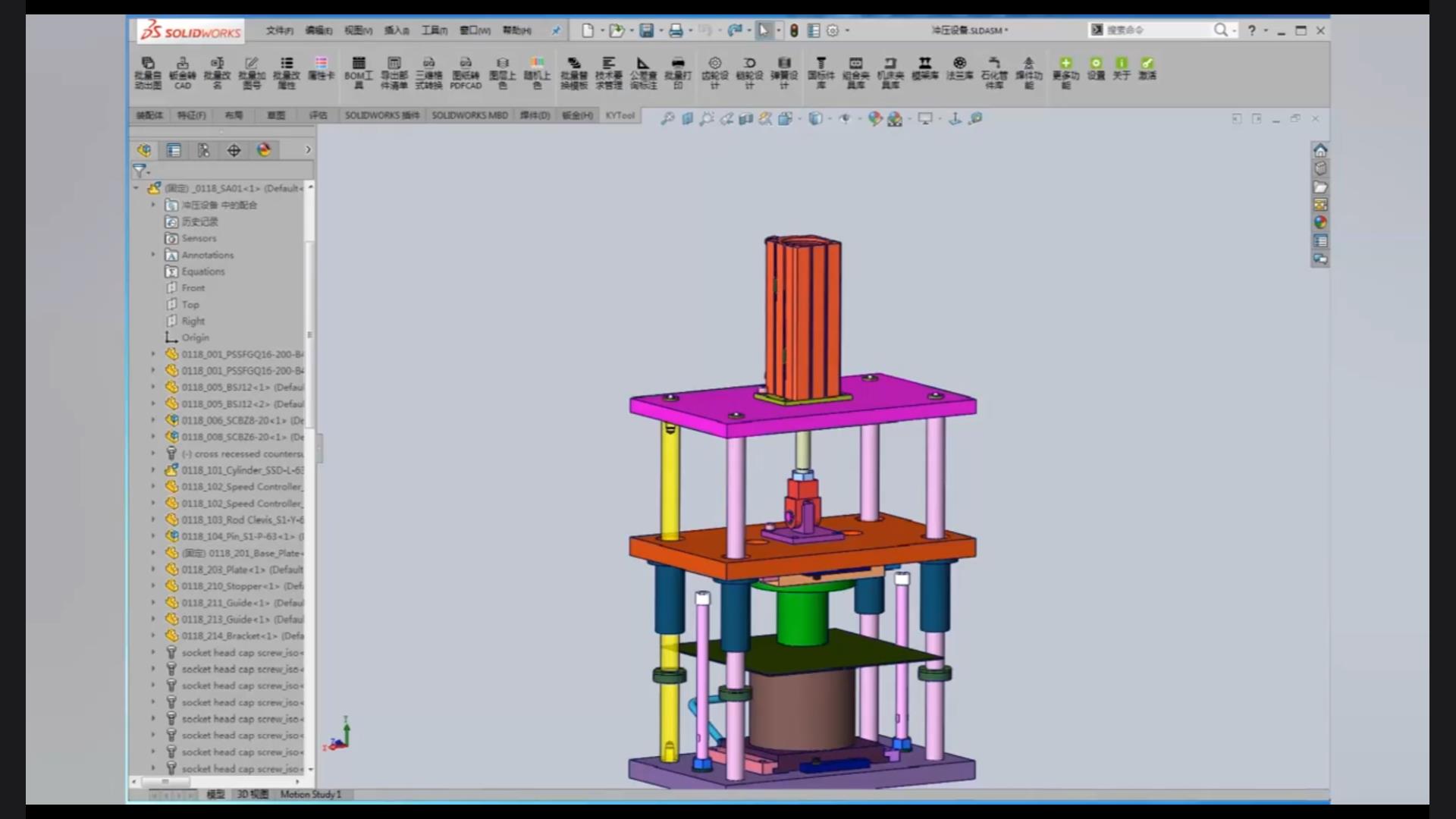Click the rotate view icon in toolbar
Viewport: 1456px width, 819px height.
pos(727,118)
